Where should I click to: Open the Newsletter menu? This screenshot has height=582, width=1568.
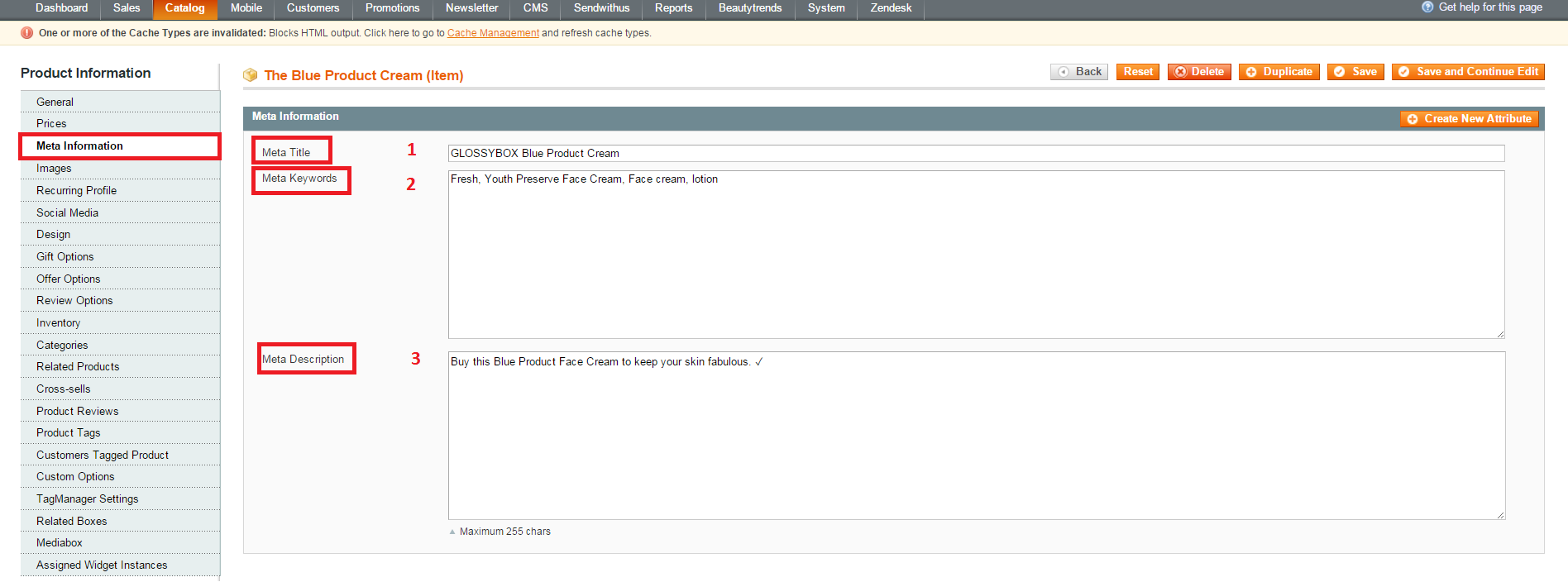pyautogui.click(x=471, y=8)
